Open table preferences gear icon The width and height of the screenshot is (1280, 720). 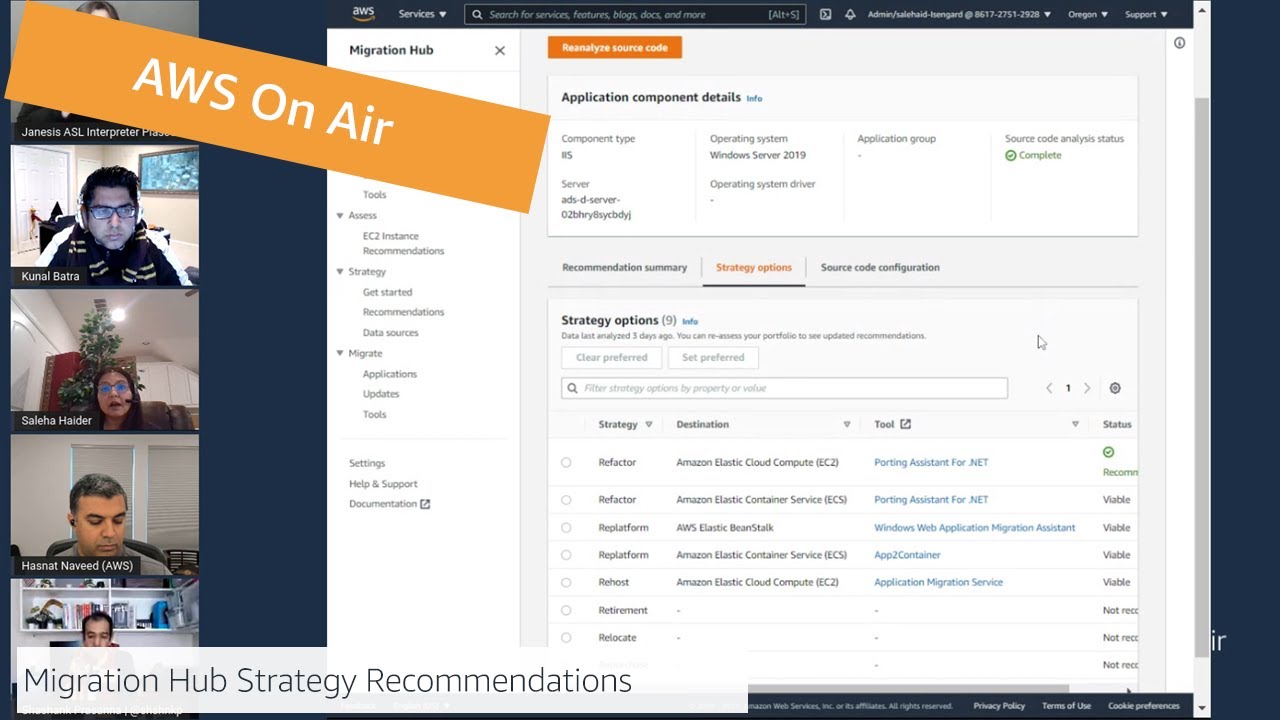1115,388
